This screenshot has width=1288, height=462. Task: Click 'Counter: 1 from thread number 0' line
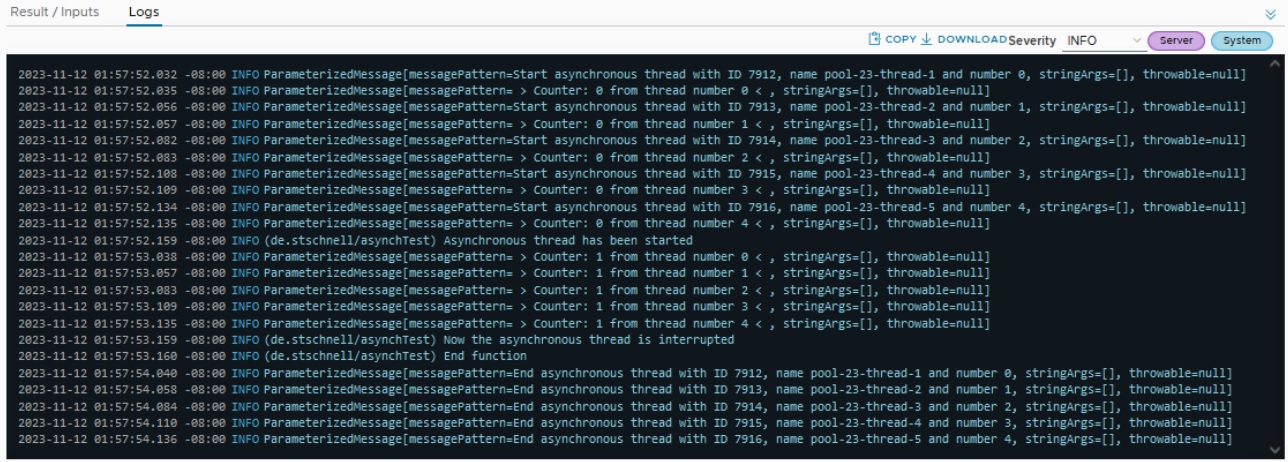(504, 257)
